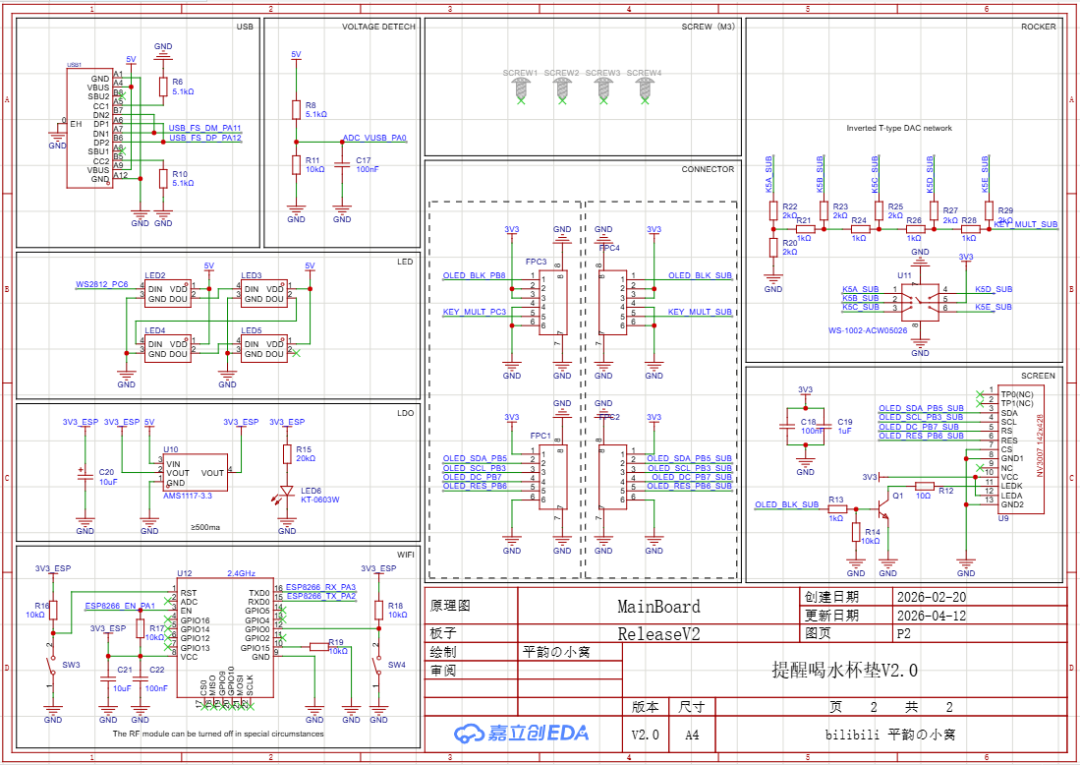Image resolution: width=1080 pixels, height=765 pixels.
Task: Click the U11 rocker switch symbol
Action: pyautogui.click(x=920, y=299)
